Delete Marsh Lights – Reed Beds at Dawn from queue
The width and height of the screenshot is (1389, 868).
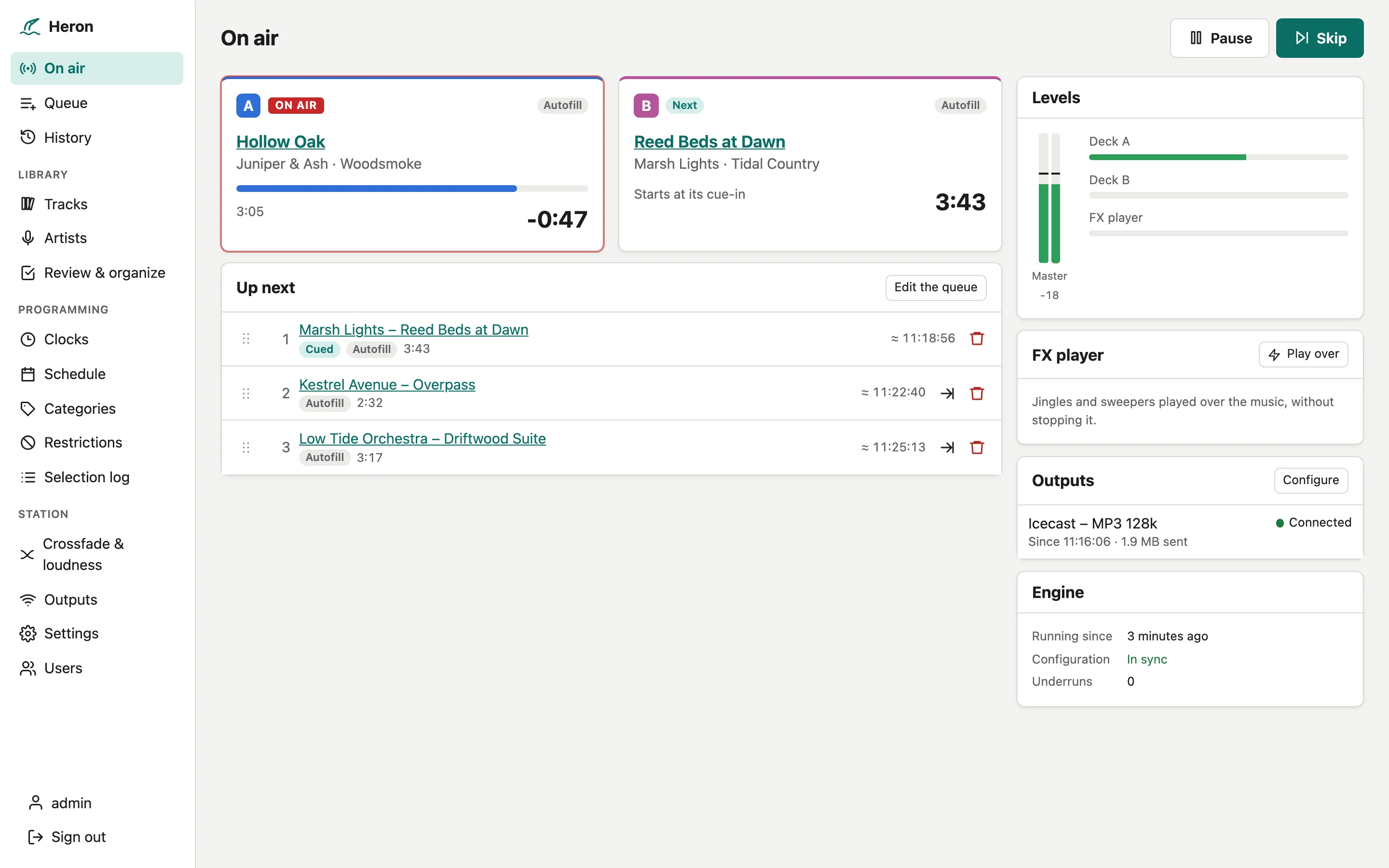click(977, 339)
